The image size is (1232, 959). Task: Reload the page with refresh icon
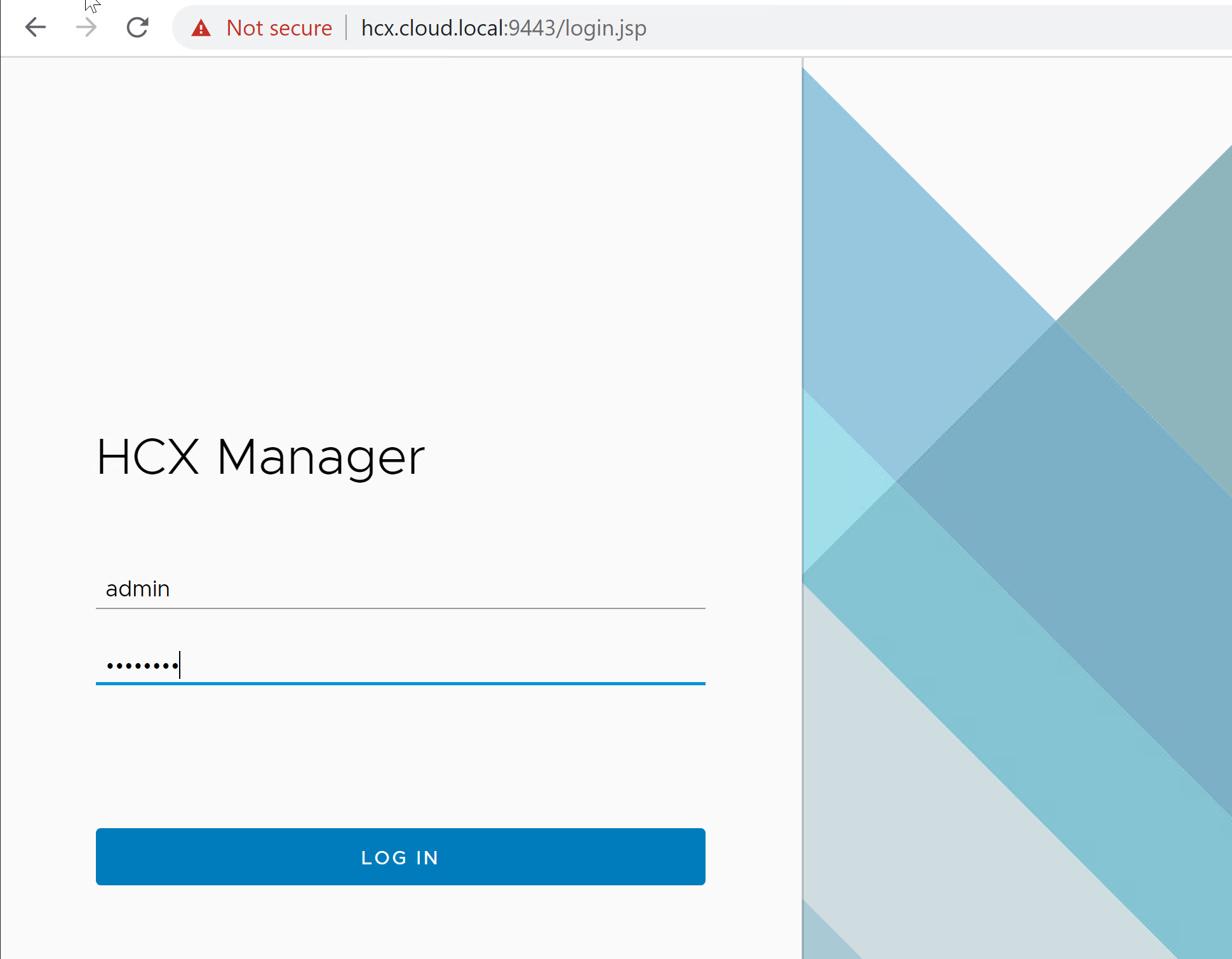click(x=137, y=27)
